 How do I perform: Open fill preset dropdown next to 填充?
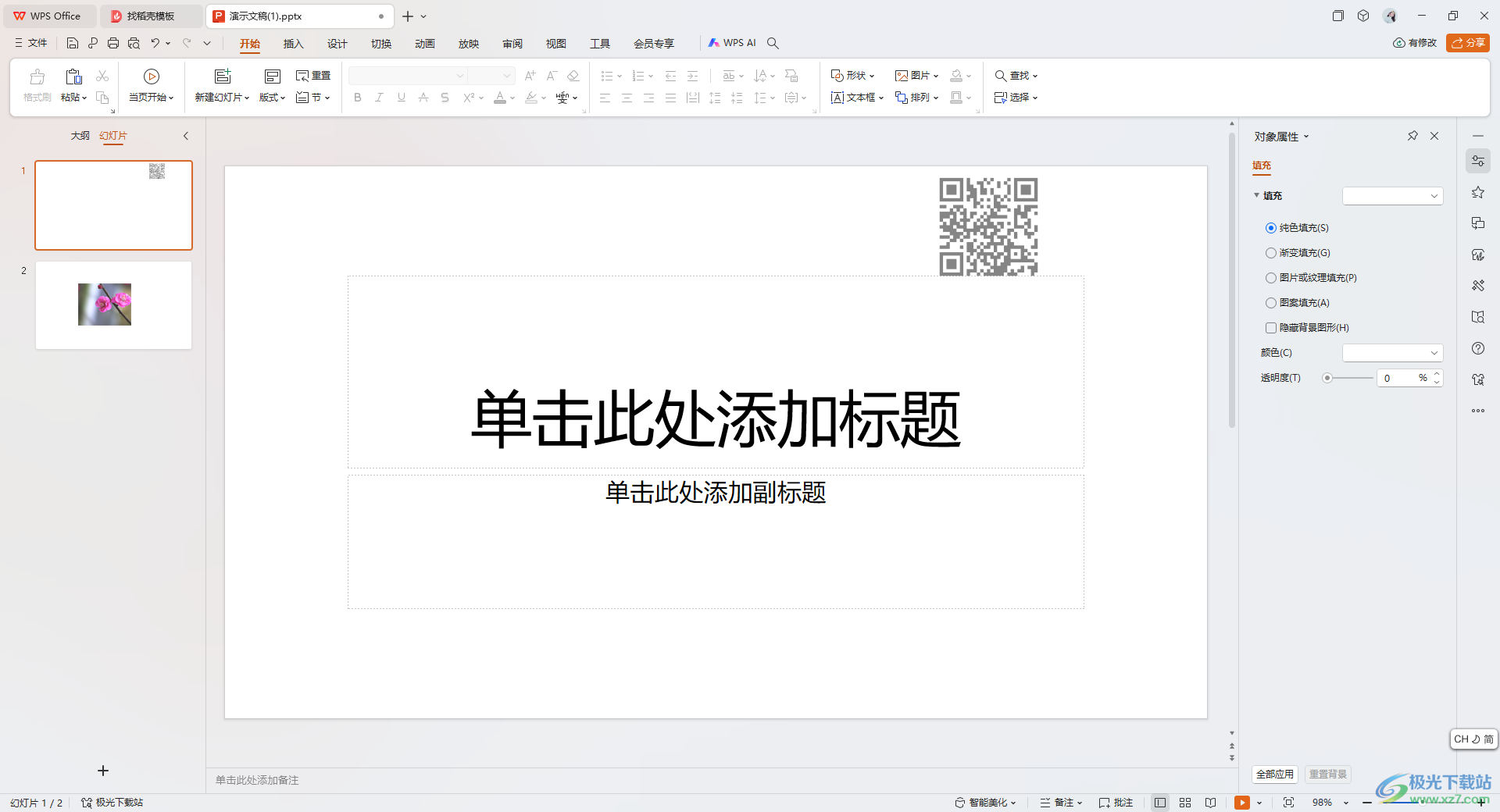1392,196
